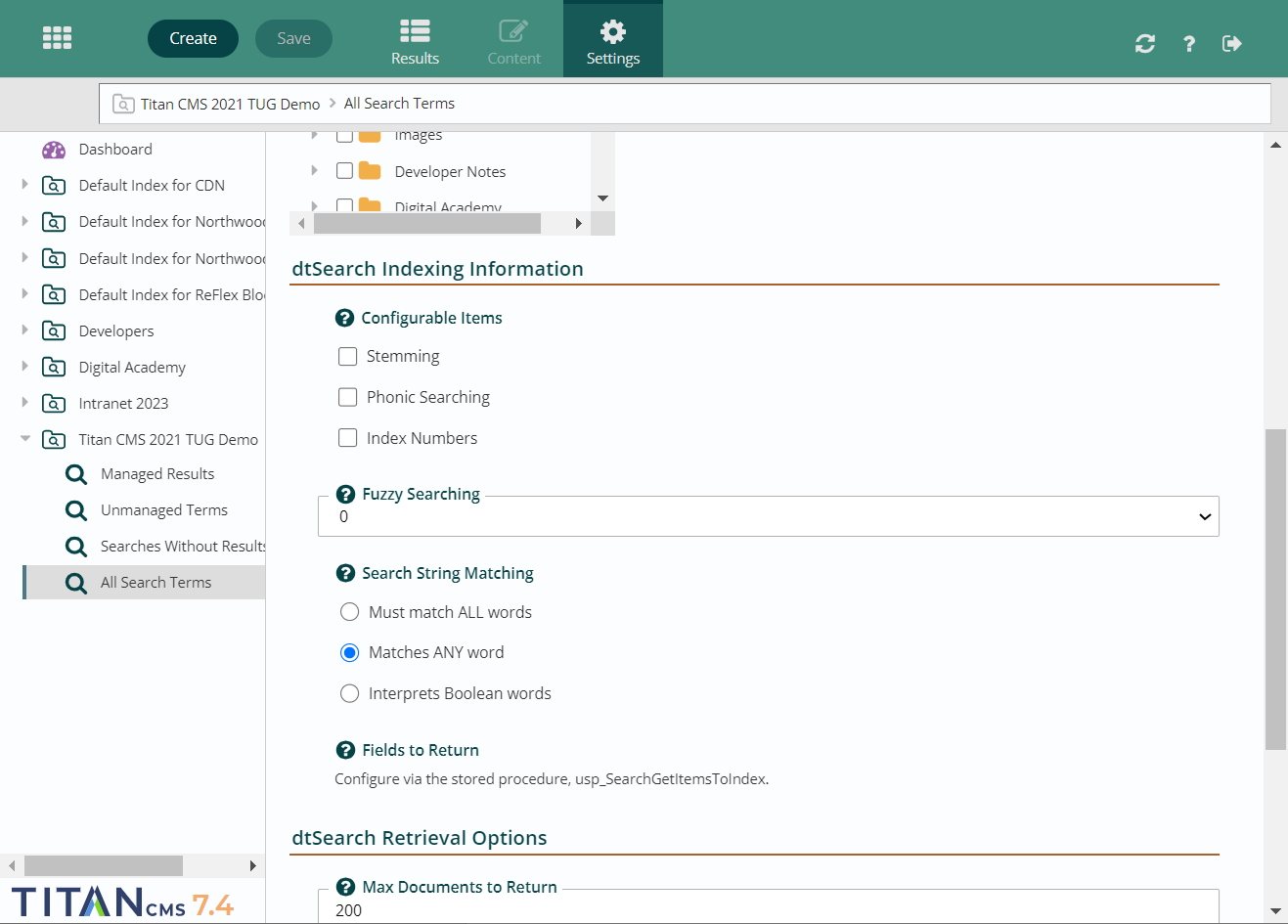The height and width of the screenshot is (924, 1288).
Task: Check the Developer Notes folder checkbox
Action: click(x=344, y=171)
